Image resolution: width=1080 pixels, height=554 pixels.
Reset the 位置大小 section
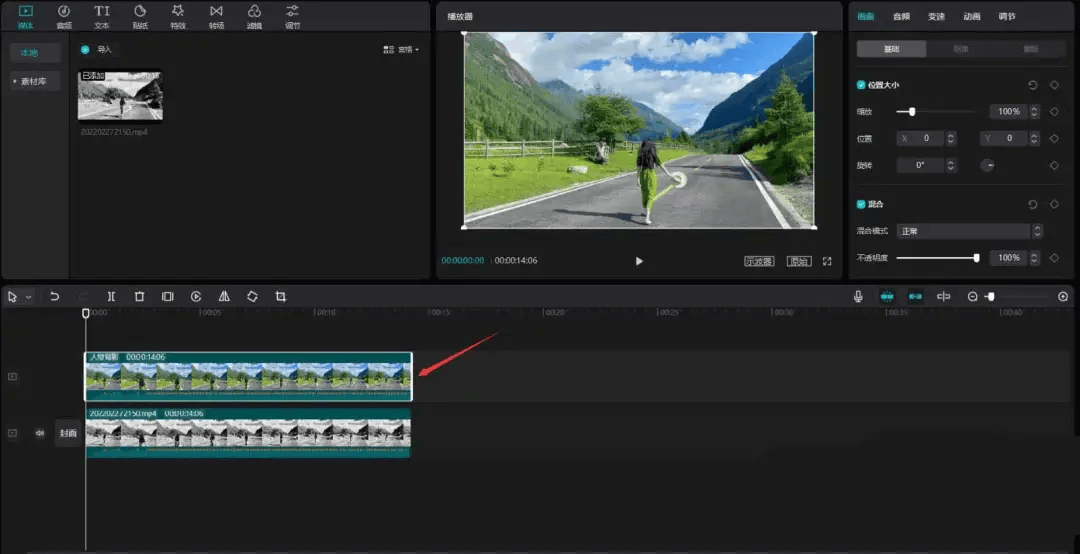1032,85
